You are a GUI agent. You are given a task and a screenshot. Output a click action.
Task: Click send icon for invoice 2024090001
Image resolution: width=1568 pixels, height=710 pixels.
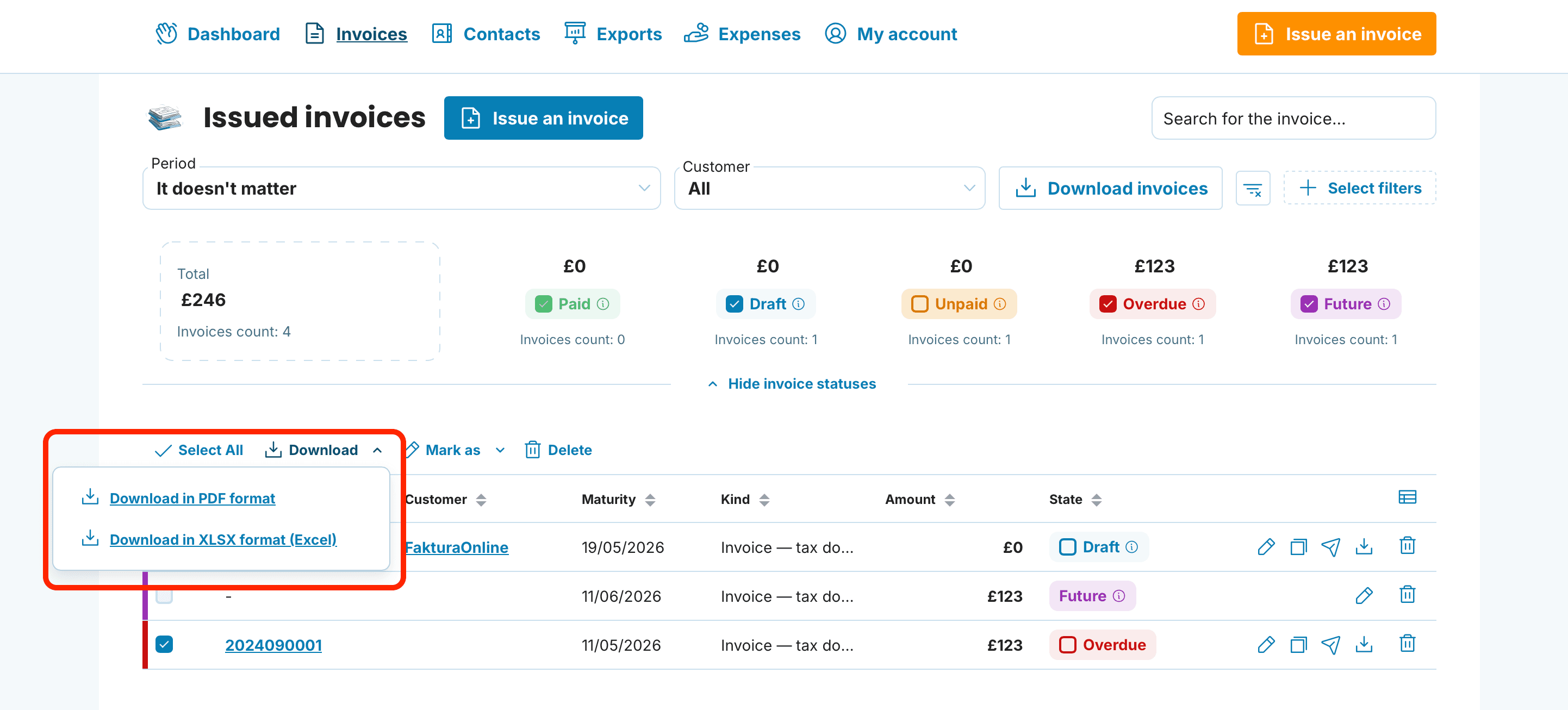coord(1330,644)
